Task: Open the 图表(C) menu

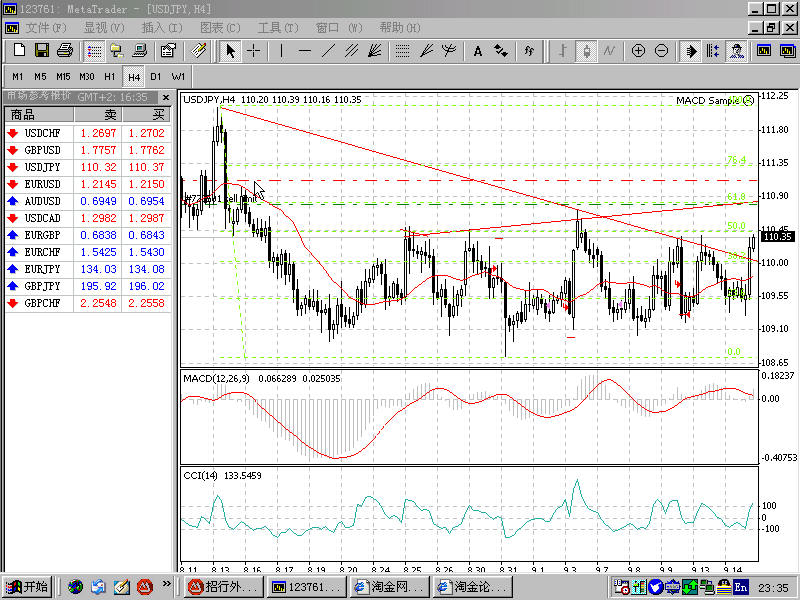Action: pyautogui.click(x=220, y=27)
